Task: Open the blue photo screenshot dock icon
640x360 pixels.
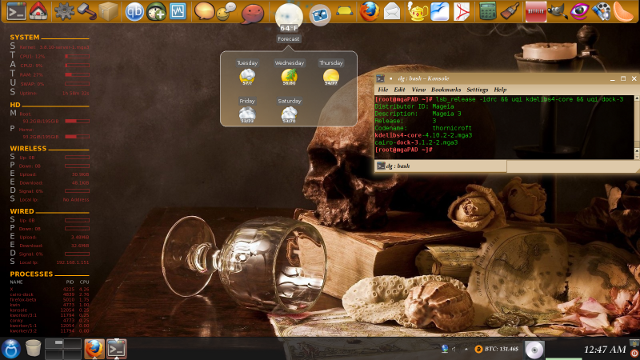Action: click(x=320, y=16)
